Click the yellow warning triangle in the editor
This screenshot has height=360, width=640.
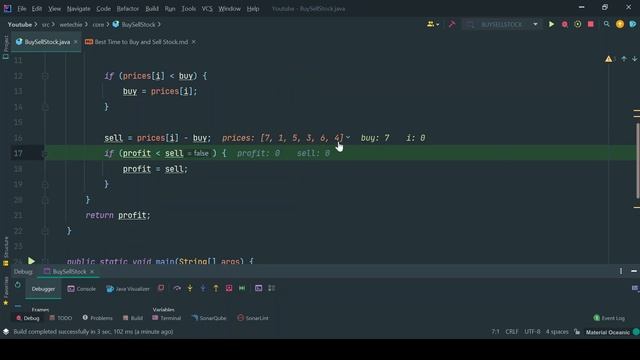pyautogui.click(x=609, y=59)
